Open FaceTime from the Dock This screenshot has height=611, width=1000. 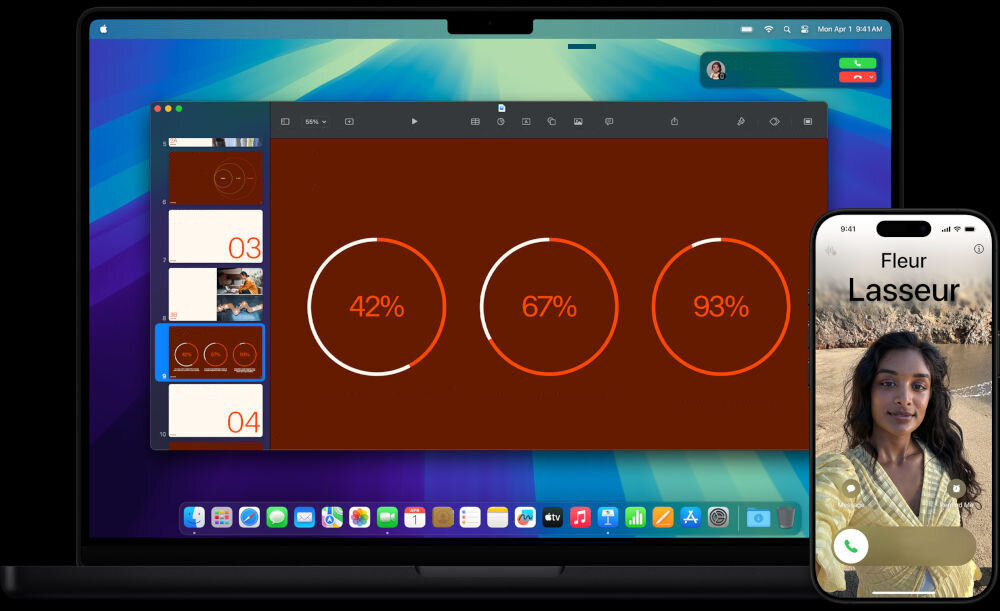click(387, 517)
